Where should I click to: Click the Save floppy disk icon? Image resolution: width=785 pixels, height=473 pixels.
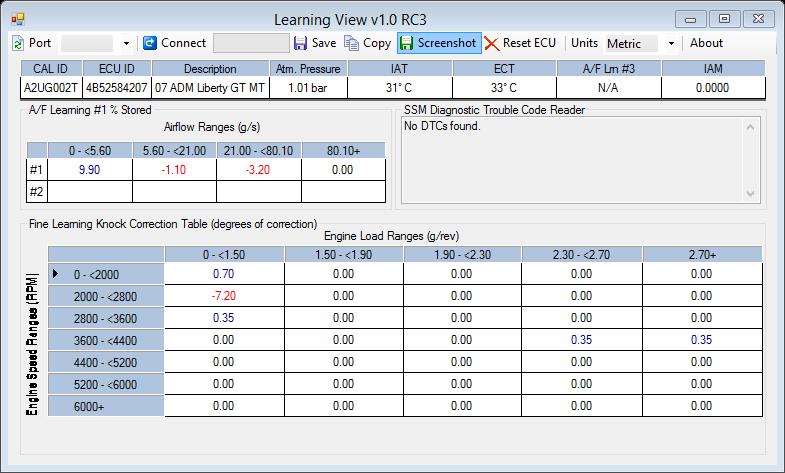[x=300, y=43]
